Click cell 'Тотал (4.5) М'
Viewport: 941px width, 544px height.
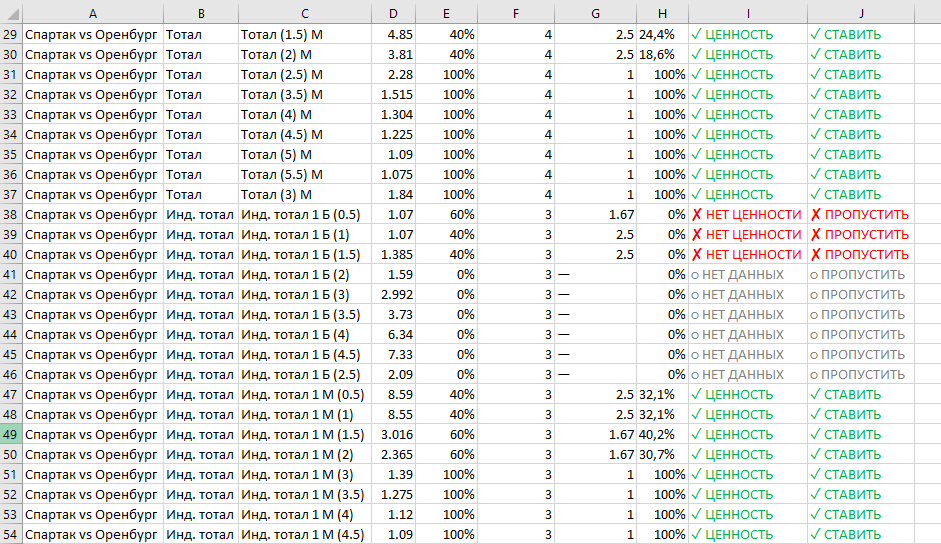(282, 134)
